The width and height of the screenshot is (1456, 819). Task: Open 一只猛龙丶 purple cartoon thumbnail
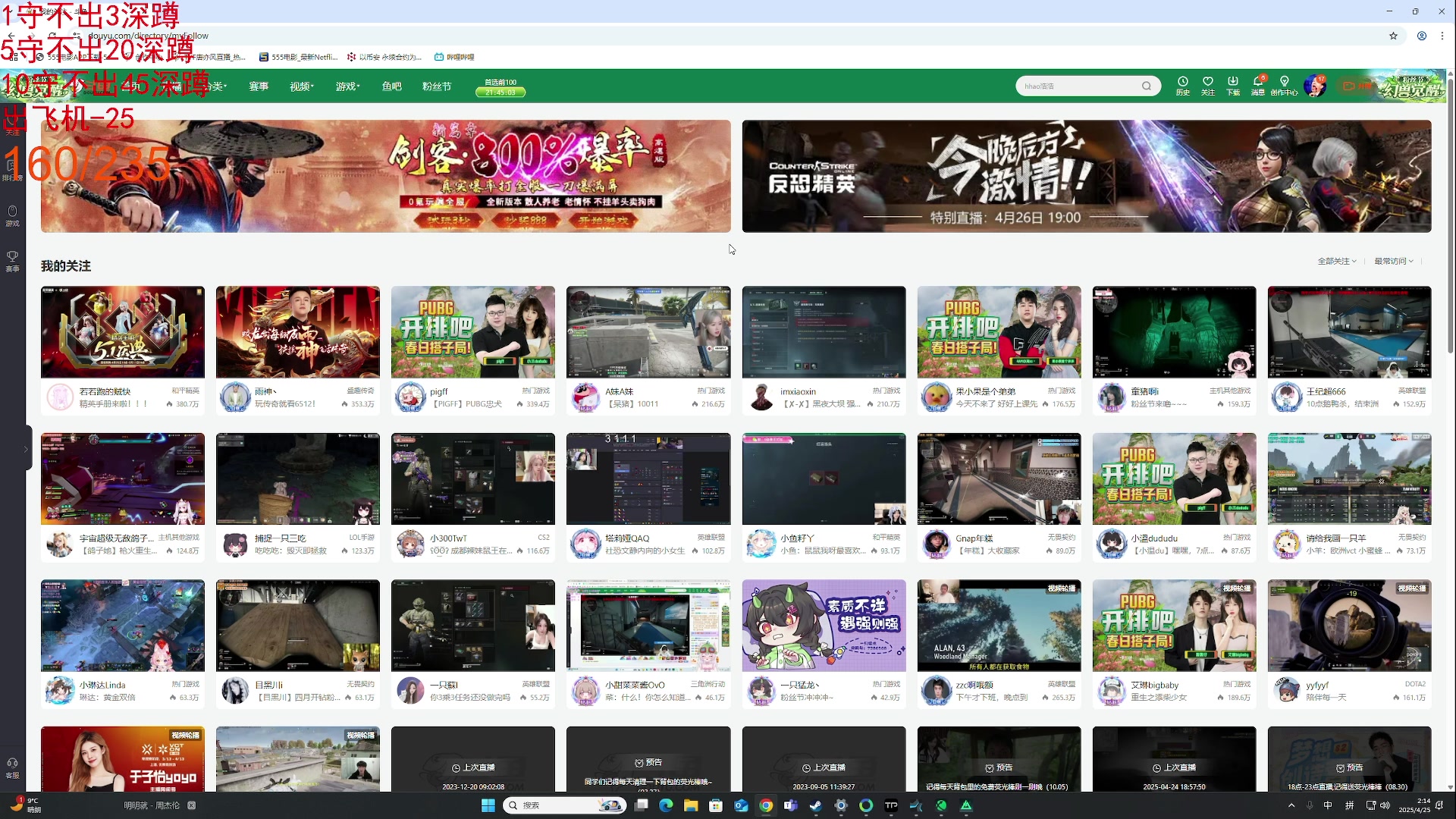point(824,626)
